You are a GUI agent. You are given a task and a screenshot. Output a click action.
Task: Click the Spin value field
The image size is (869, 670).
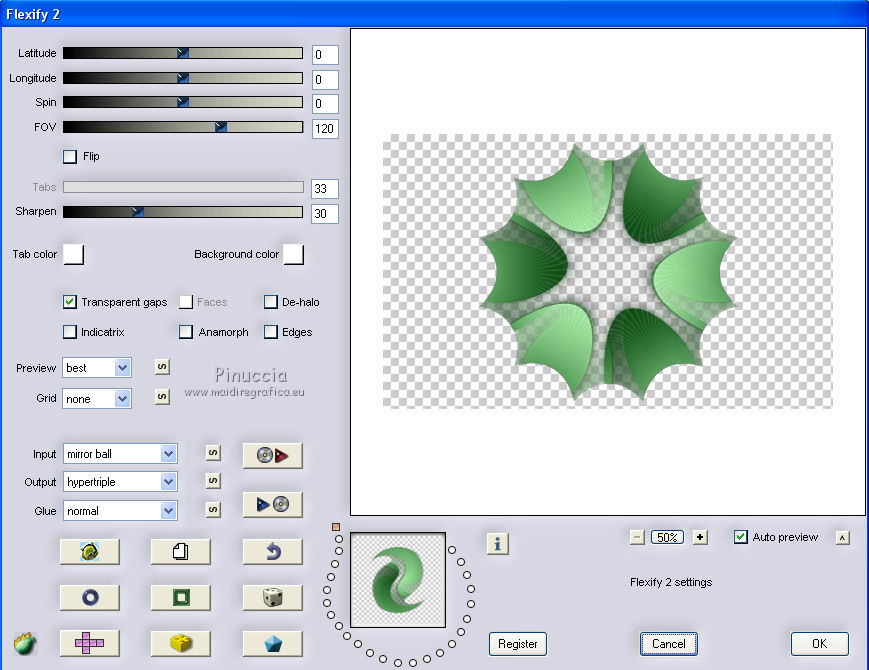tap(325, 104)
